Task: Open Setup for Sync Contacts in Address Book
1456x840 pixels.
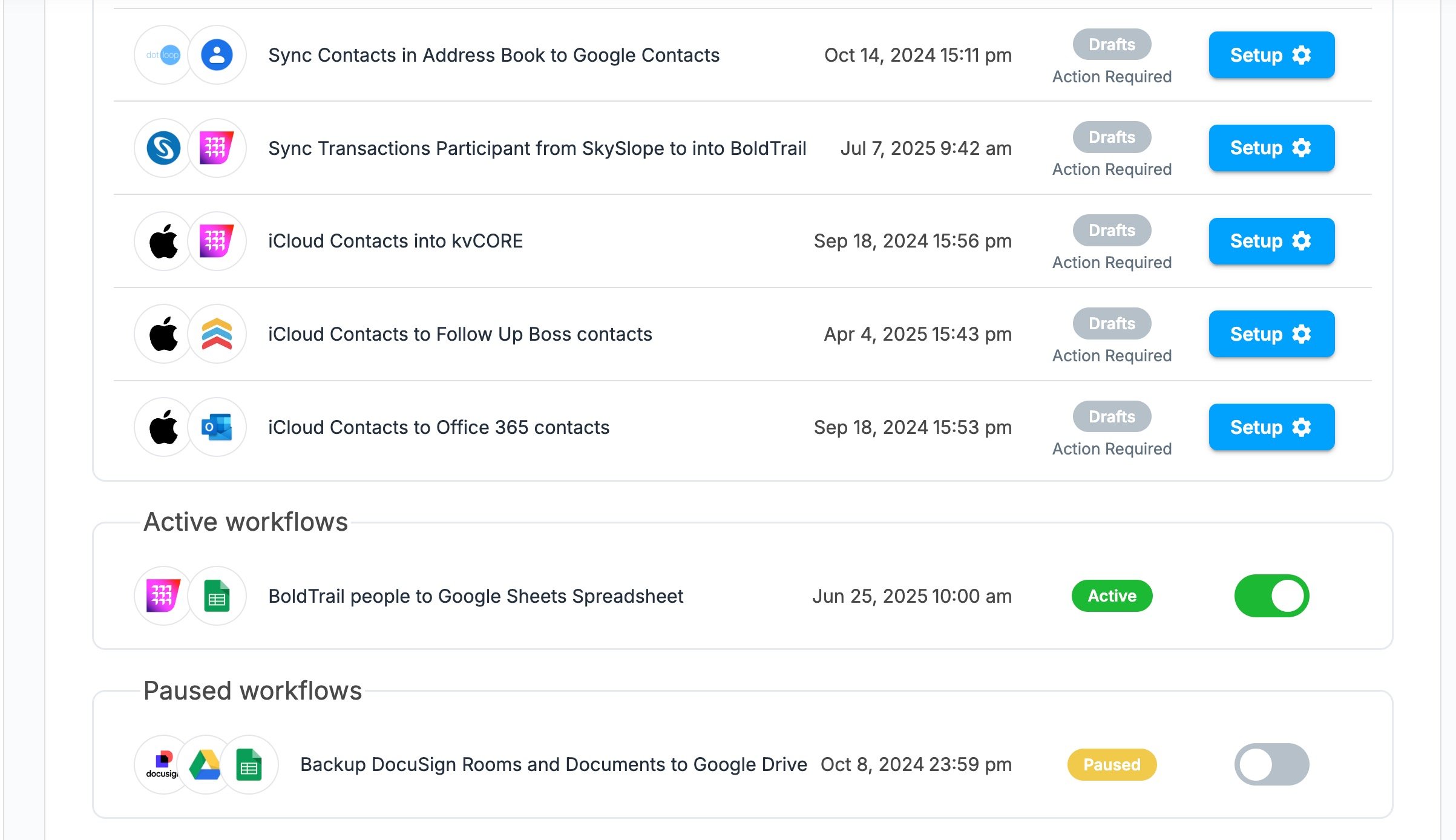Action: [1271, 55]
